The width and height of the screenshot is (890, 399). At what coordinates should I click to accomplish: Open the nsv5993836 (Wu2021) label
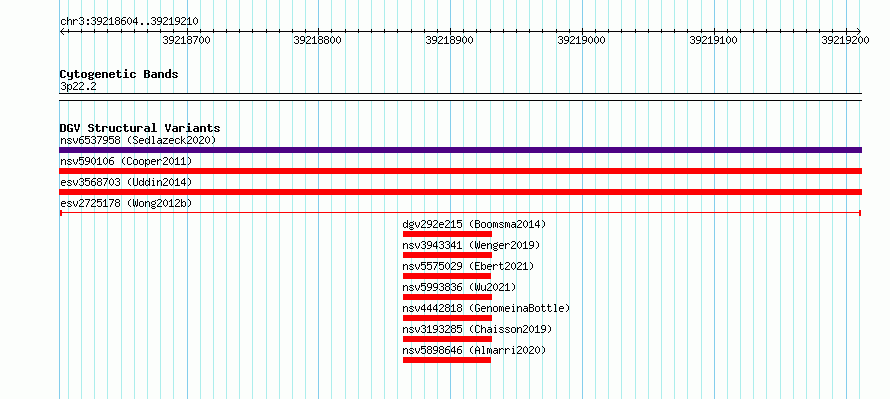[459, 287]
